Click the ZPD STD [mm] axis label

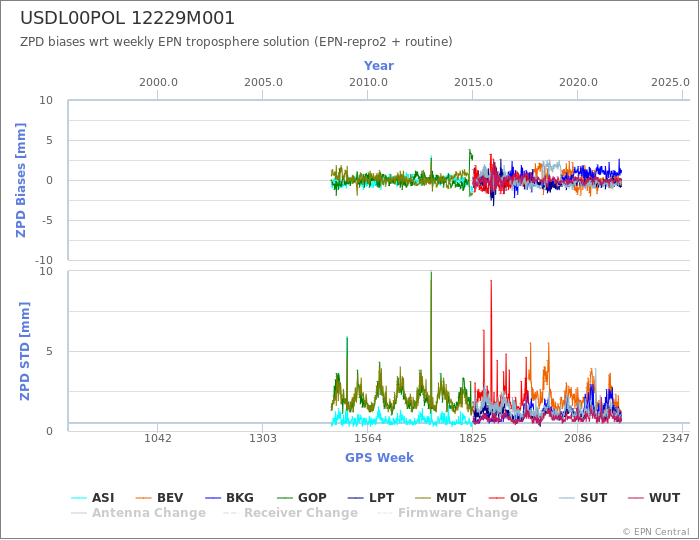coord(25,351)
